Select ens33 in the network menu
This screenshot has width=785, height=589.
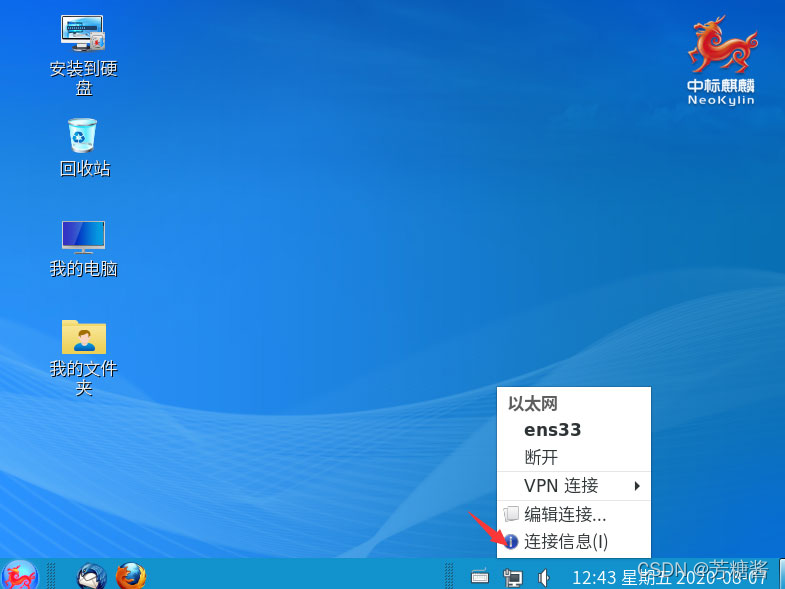(x=574, y=430)
